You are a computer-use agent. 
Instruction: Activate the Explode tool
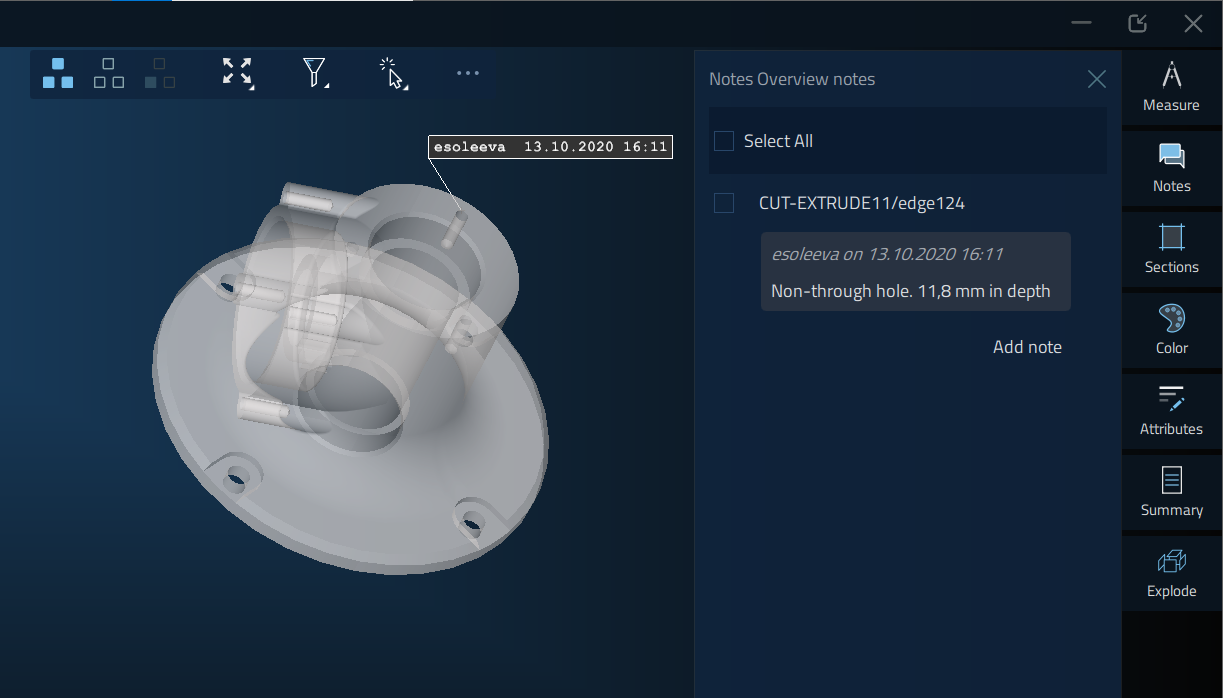1171,573
